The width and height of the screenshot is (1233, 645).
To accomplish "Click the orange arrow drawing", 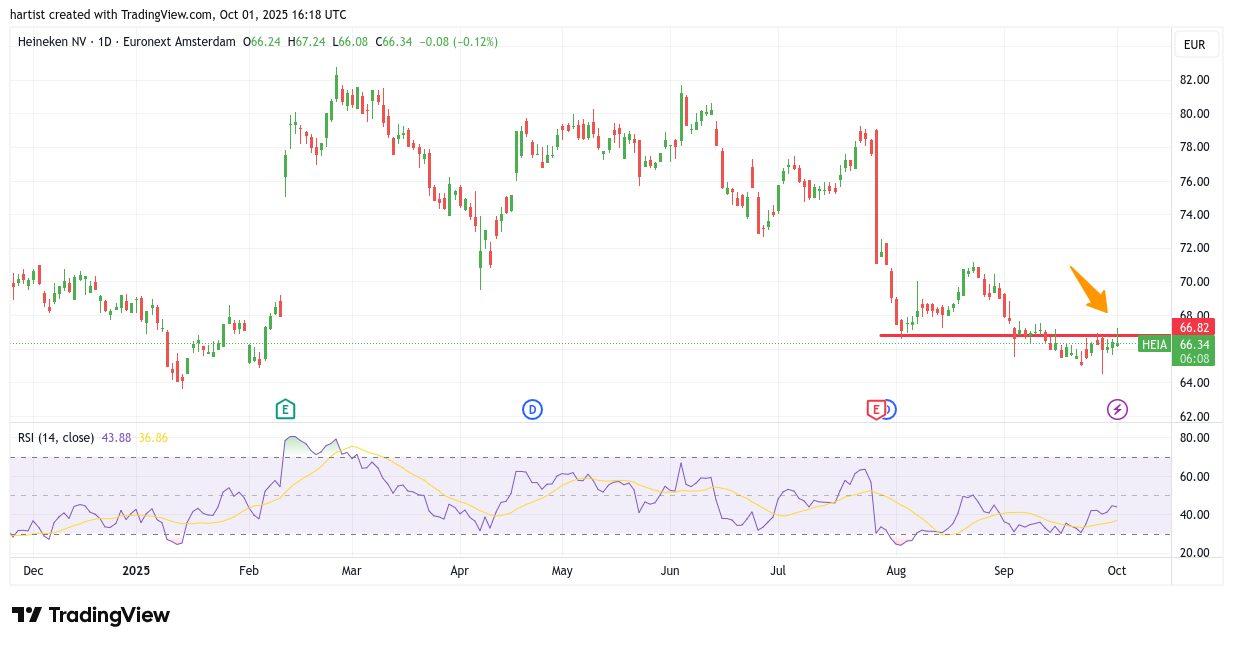I will pyautogui.click(x=1090, y=290).
